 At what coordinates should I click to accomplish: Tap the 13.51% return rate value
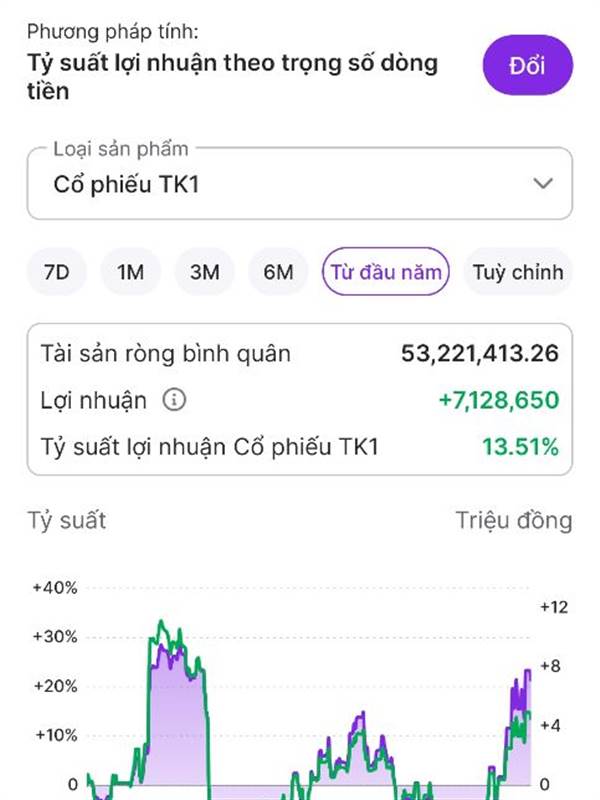tap(520, 447)
